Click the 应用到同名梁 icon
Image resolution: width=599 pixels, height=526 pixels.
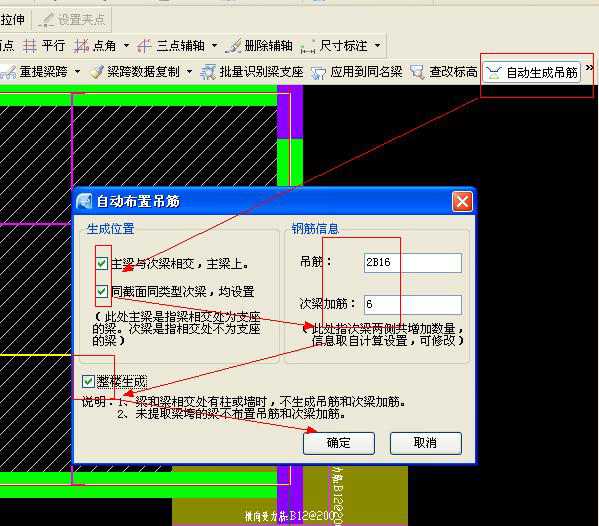(318, 72)
